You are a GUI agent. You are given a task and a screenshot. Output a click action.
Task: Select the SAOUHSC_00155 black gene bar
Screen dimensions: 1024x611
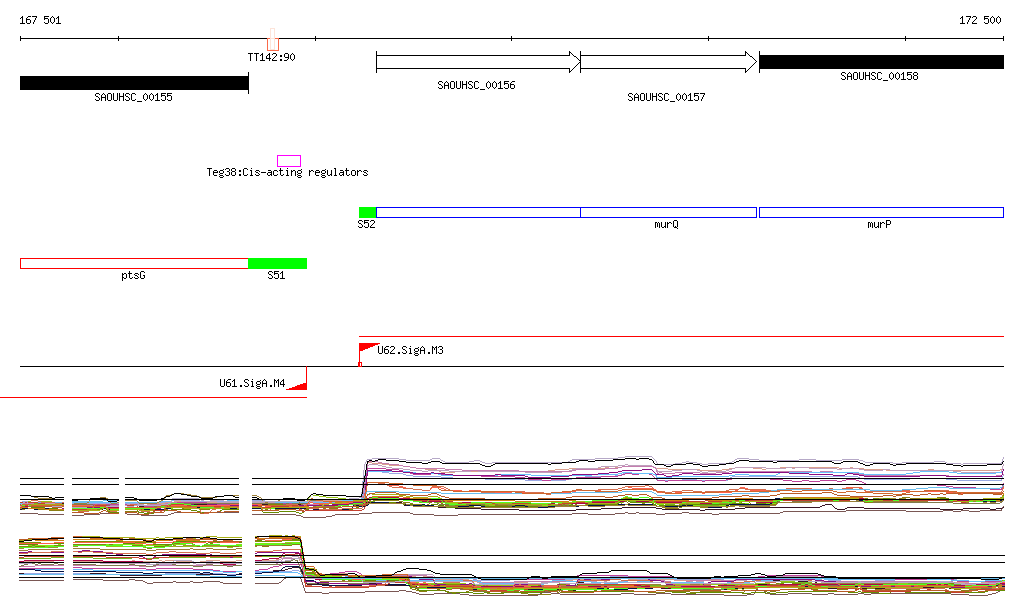[x=135, y=83]
